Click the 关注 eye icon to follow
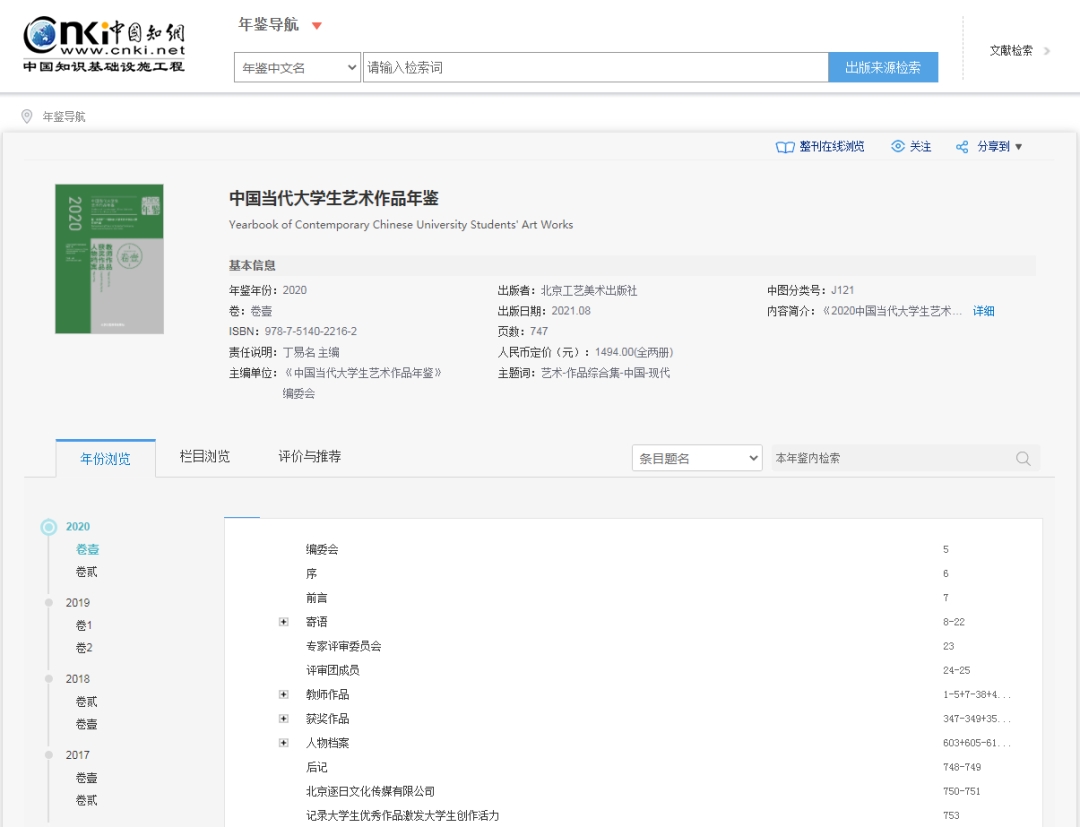Viewport: 1080px width, 827px height. point(898,146)
